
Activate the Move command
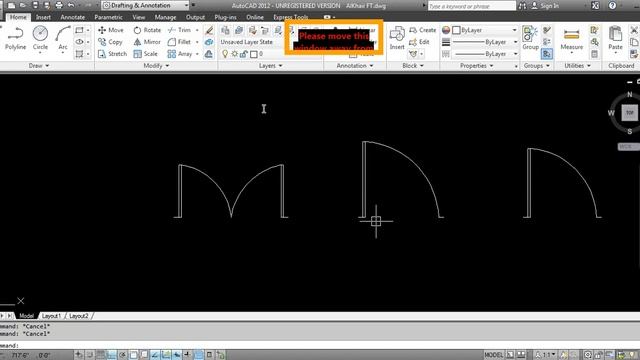click(111, 30)
